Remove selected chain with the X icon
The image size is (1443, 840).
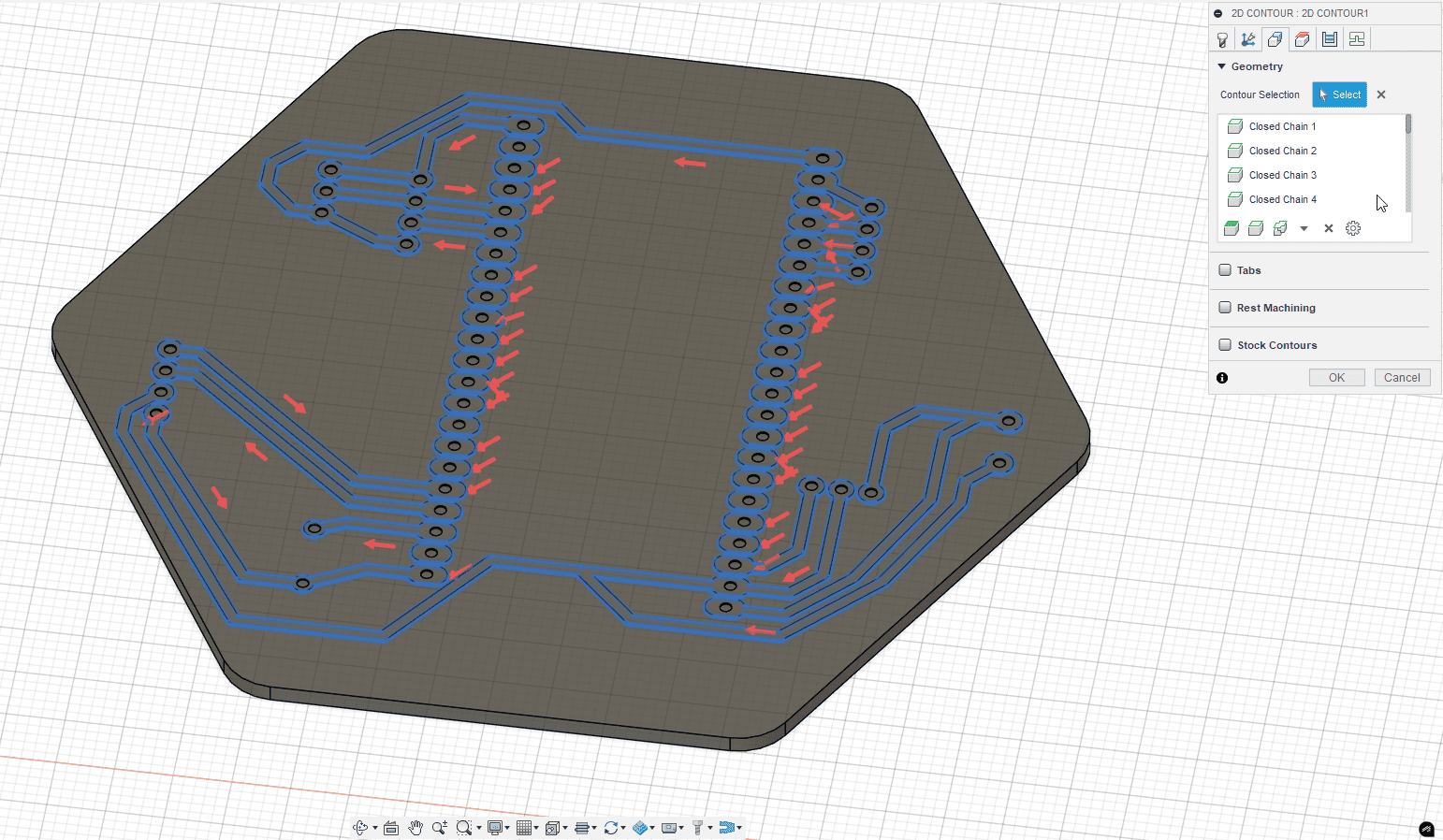click(1329, 228)
